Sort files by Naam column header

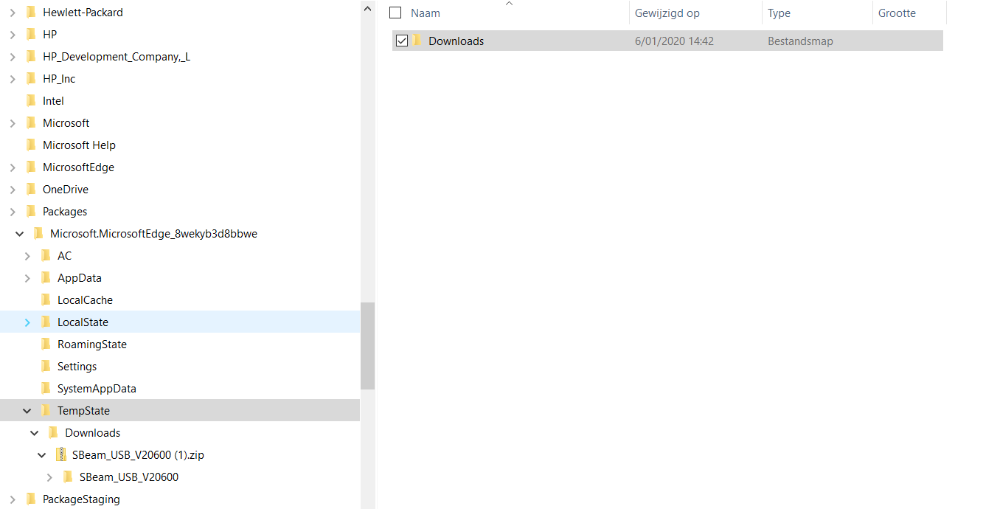pyautogui.click(x=425, y=13)
